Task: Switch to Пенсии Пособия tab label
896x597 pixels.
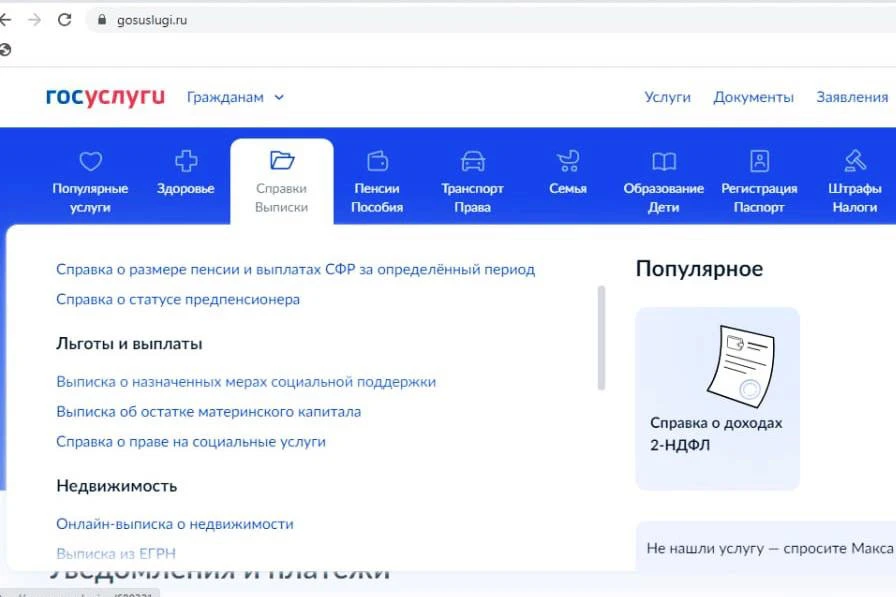Action: pos(377,198)
